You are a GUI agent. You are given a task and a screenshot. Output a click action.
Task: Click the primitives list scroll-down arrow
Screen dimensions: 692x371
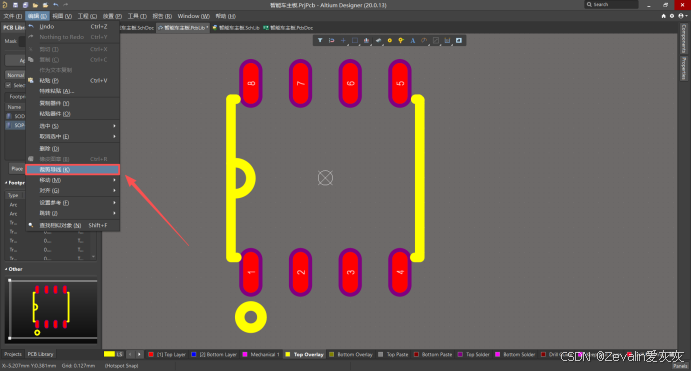click(93, 257)
